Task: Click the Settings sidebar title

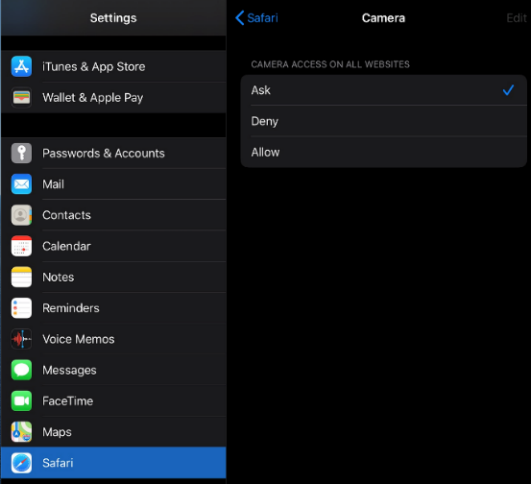Action: [x=113, y=18]
